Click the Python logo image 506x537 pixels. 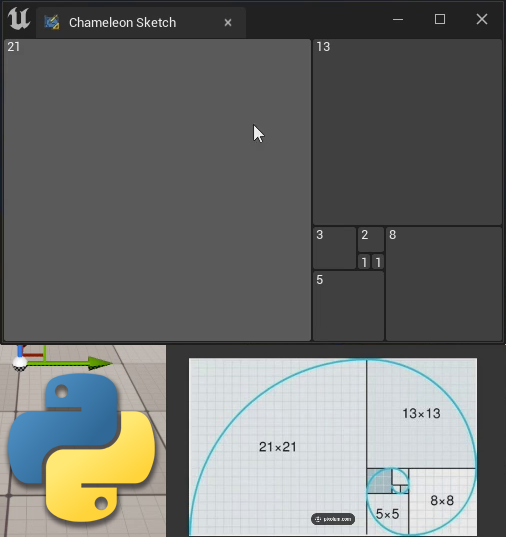pos(81,448)
